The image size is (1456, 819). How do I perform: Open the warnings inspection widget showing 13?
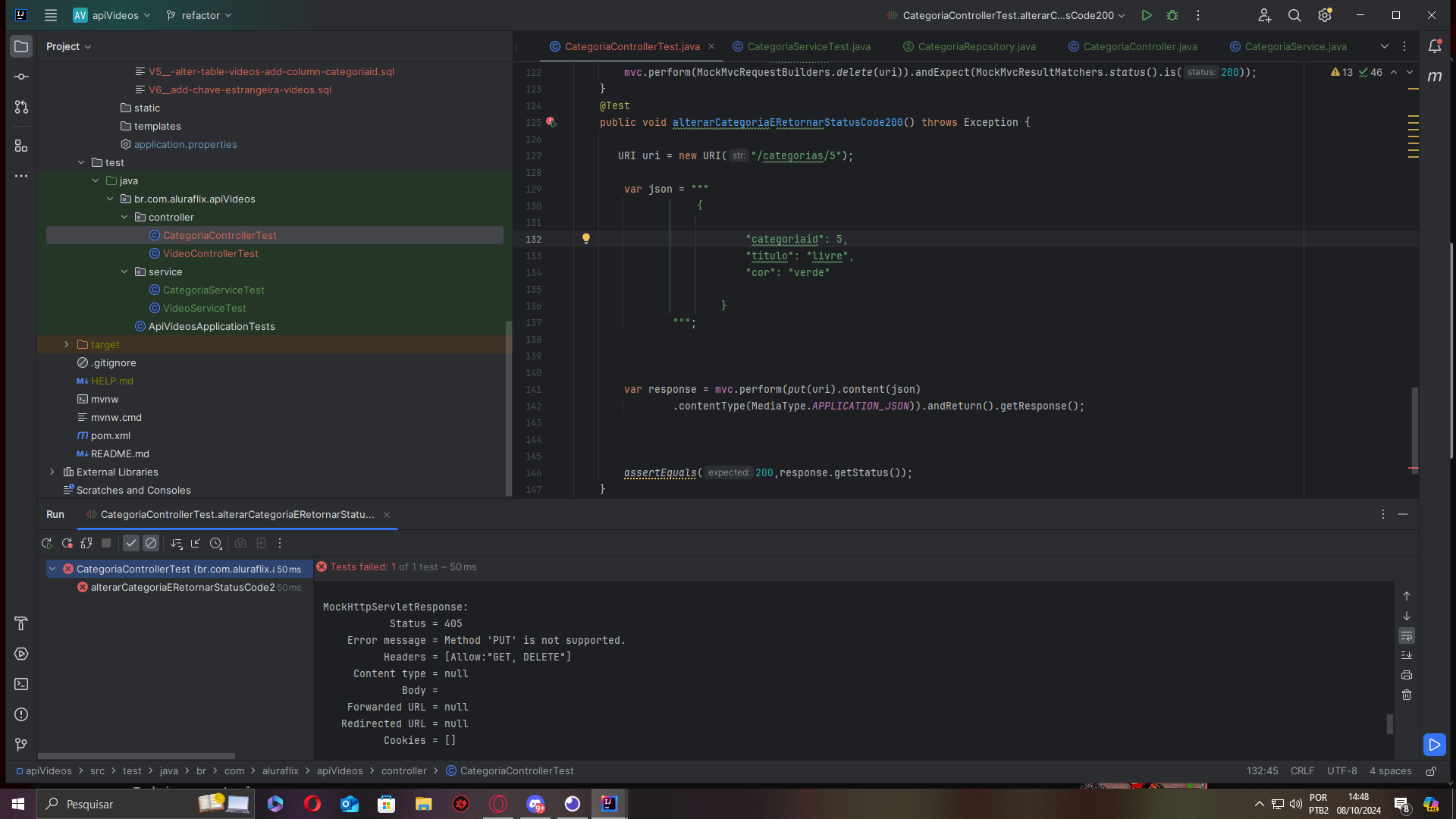tap(1341, 72)
